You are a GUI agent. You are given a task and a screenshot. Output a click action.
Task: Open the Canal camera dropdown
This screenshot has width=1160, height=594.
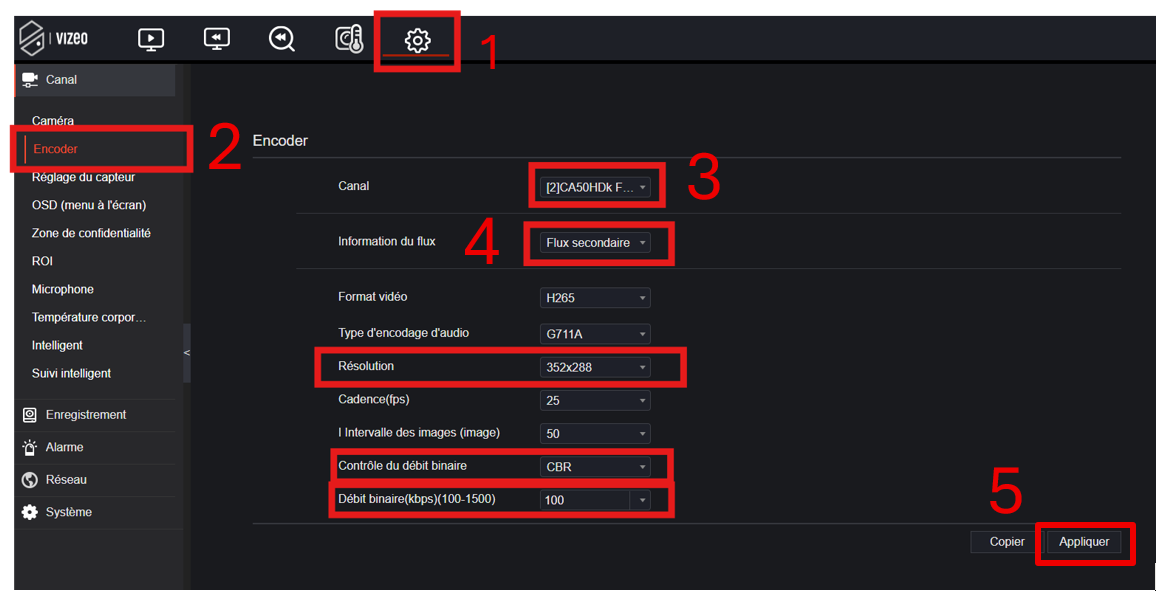[596, 187]
